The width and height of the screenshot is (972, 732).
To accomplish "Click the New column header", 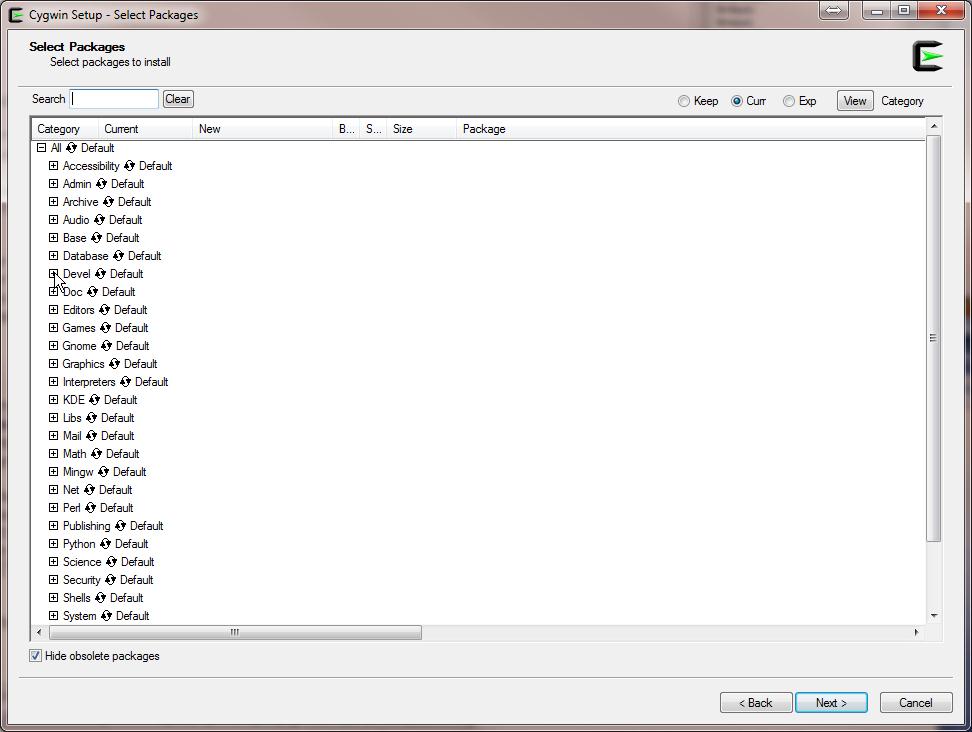I will click(x=263, y=129).
